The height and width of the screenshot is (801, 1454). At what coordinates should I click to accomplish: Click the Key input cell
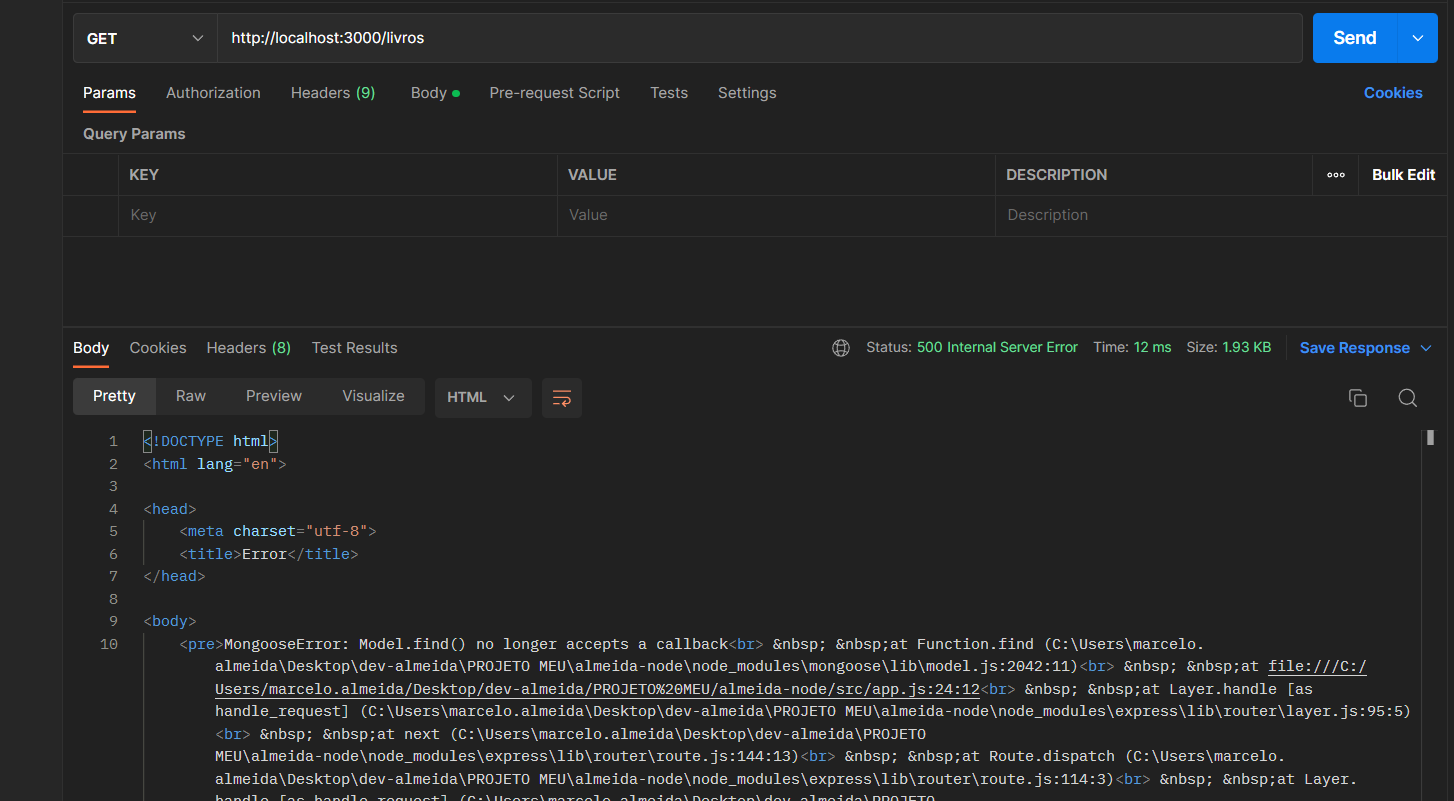click(338, 215)
